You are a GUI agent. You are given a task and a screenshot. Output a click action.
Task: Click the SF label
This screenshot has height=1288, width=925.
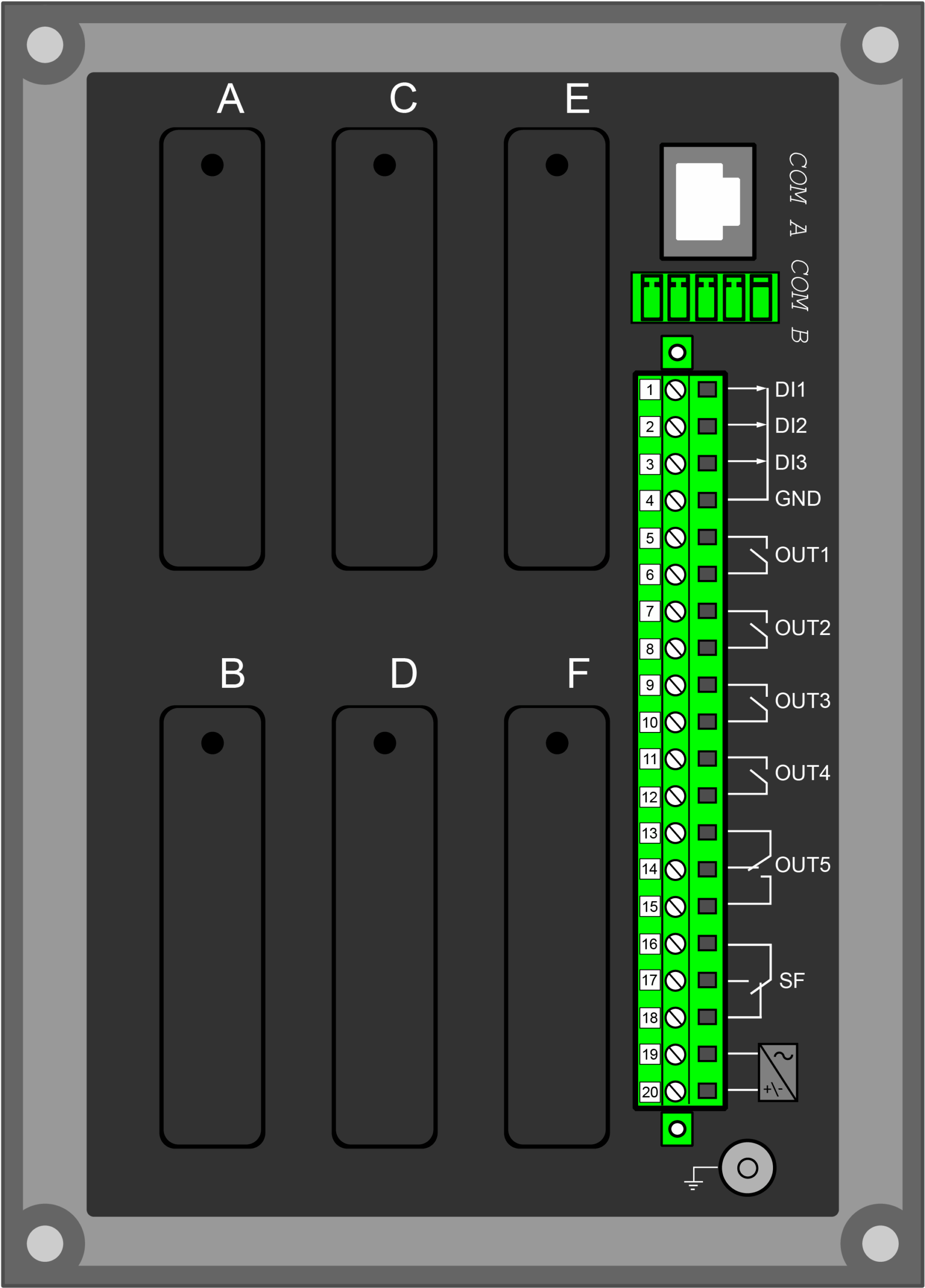coord(792,981)
